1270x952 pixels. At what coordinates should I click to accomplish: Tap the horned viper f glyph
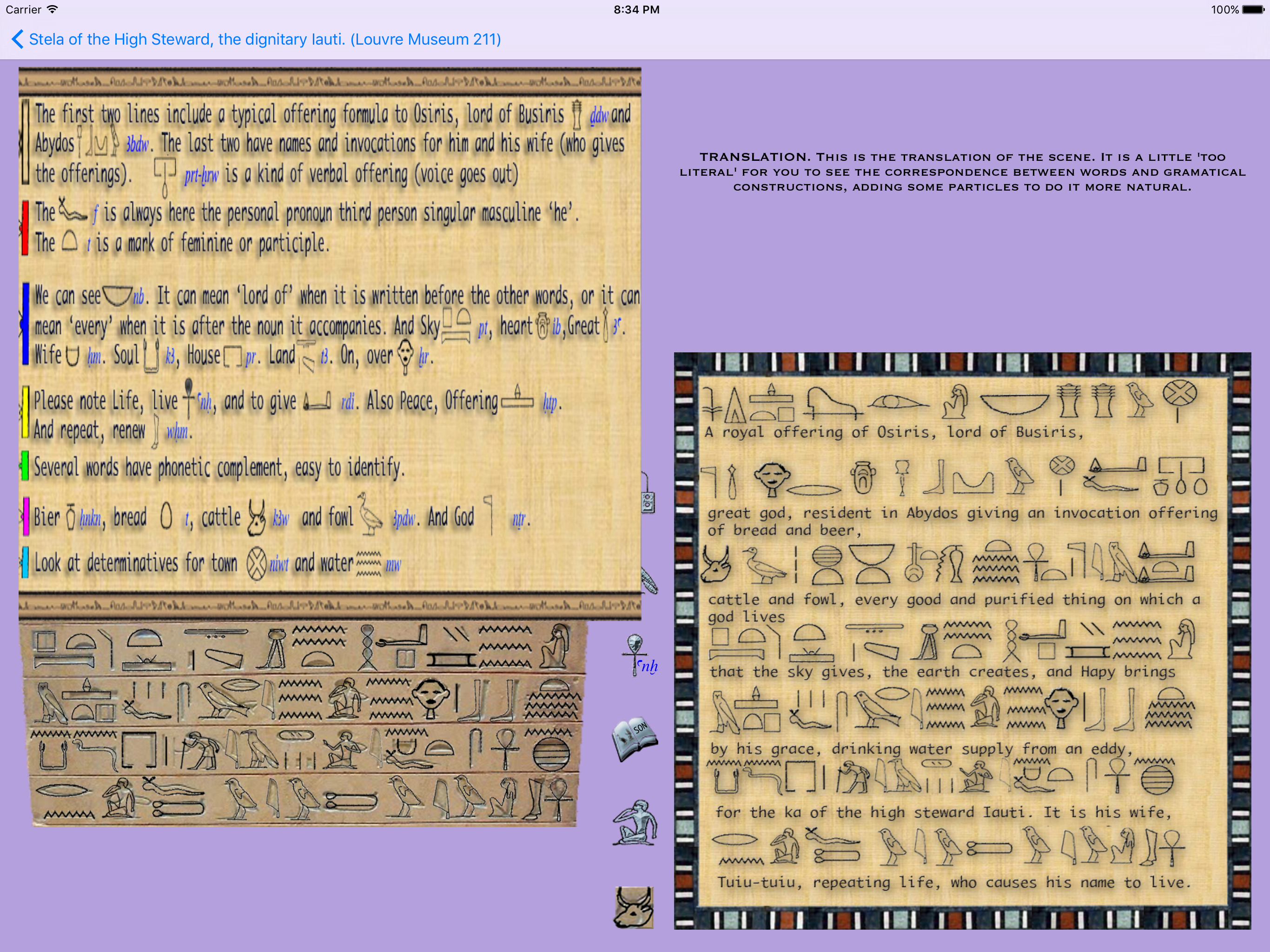pyautogui.click(x=73, y=211)
